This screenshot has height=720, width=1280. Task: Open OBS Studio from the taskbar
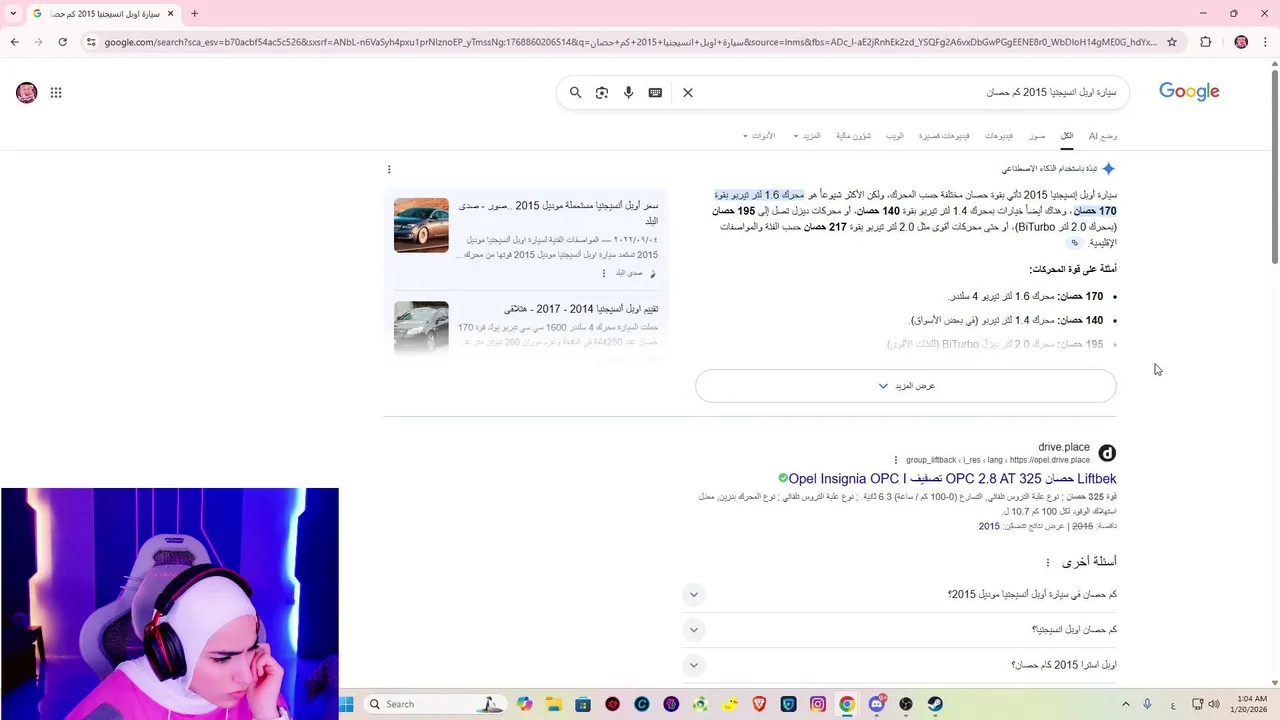coord(906,704)
